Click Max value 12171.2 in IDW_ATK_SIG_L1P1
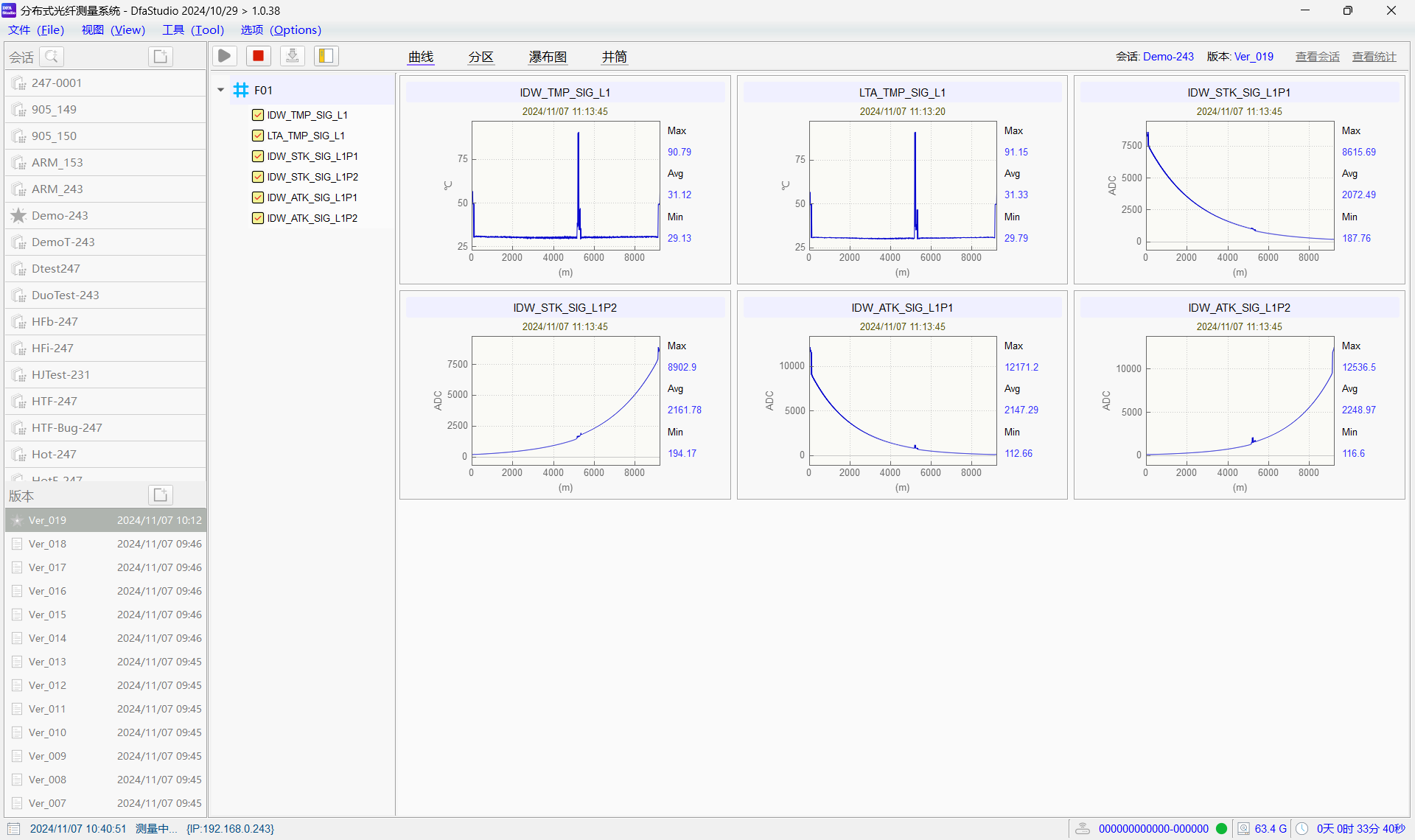This screenshot has height=840, width=1415. click(1021, 367)
